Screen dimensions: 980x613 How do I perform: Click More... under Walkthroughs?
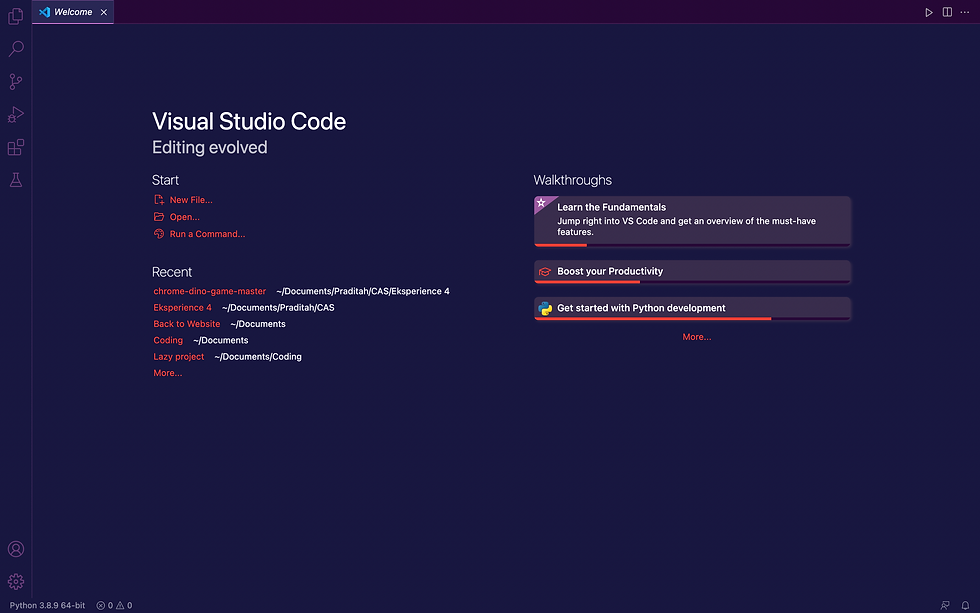[x=697, y=337]
